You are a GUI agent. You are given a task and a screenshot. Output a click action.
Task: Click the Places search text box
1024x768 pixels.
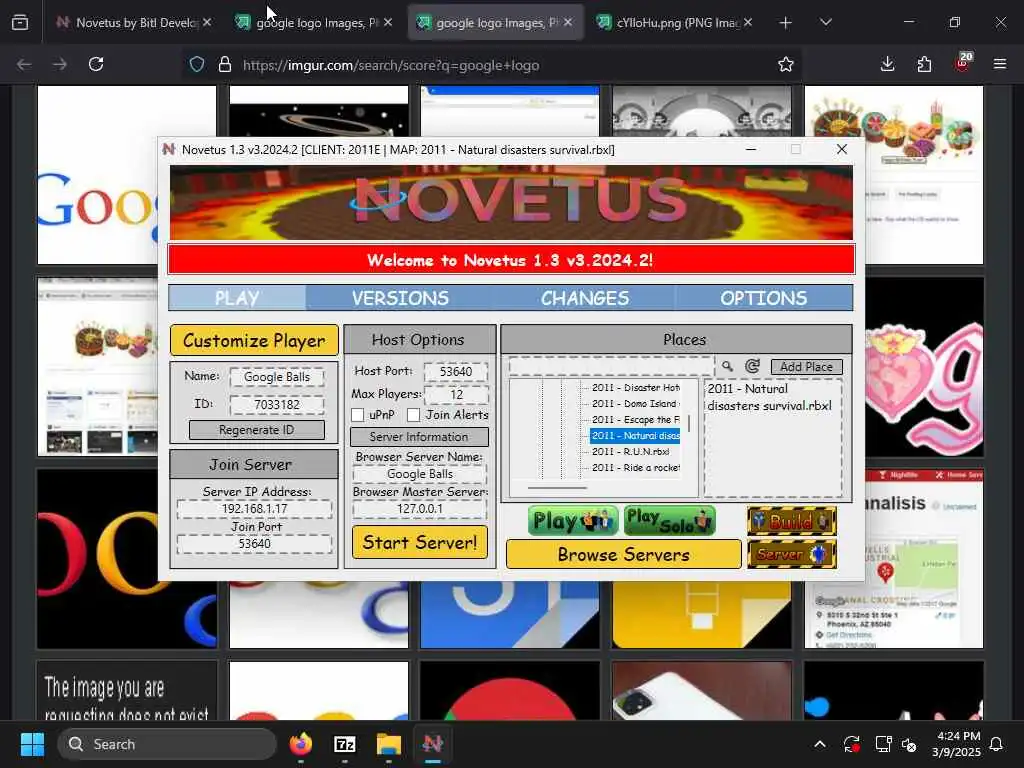(611, 366)
